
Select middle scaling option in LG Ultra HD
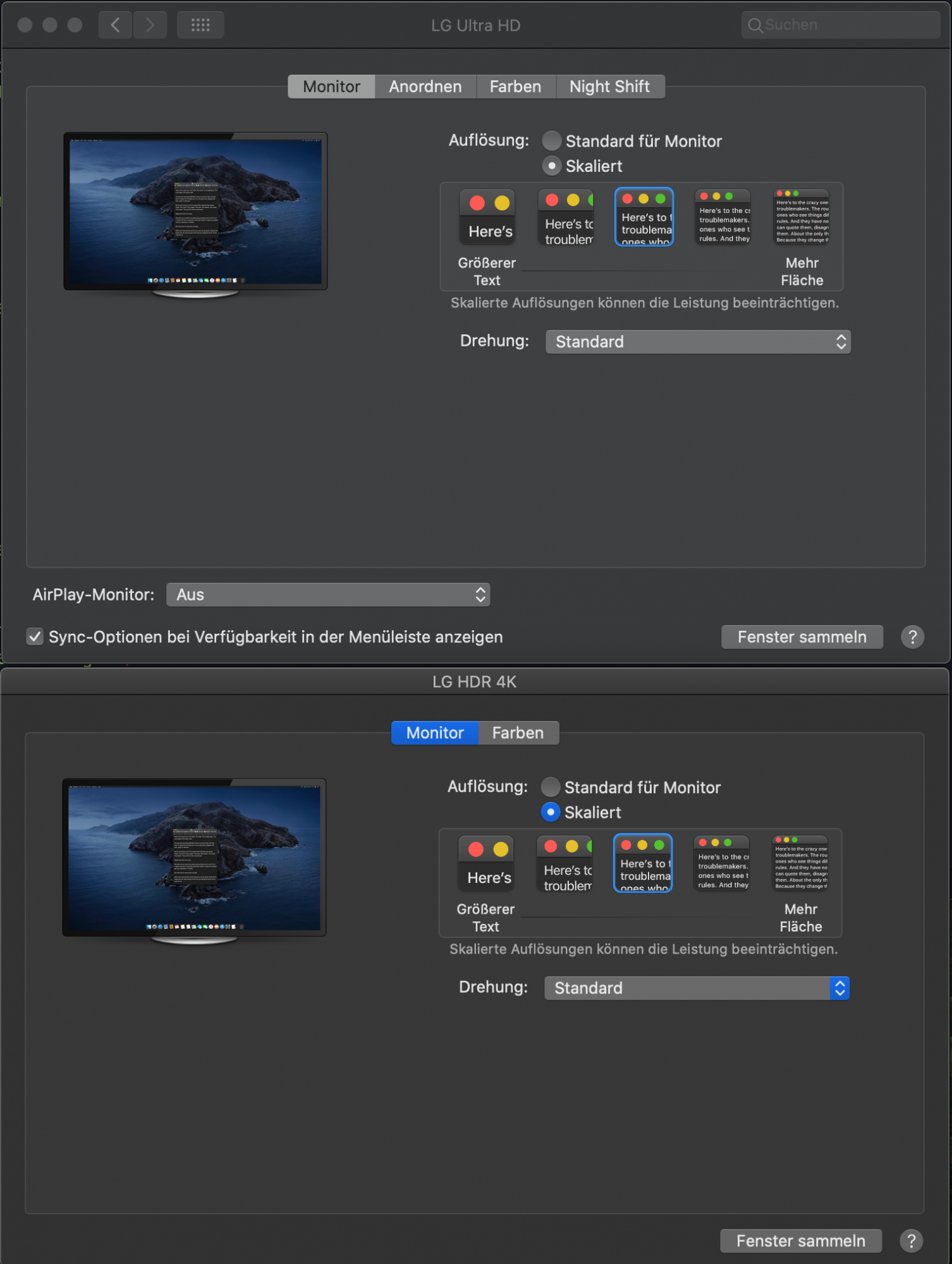(644, 217)
